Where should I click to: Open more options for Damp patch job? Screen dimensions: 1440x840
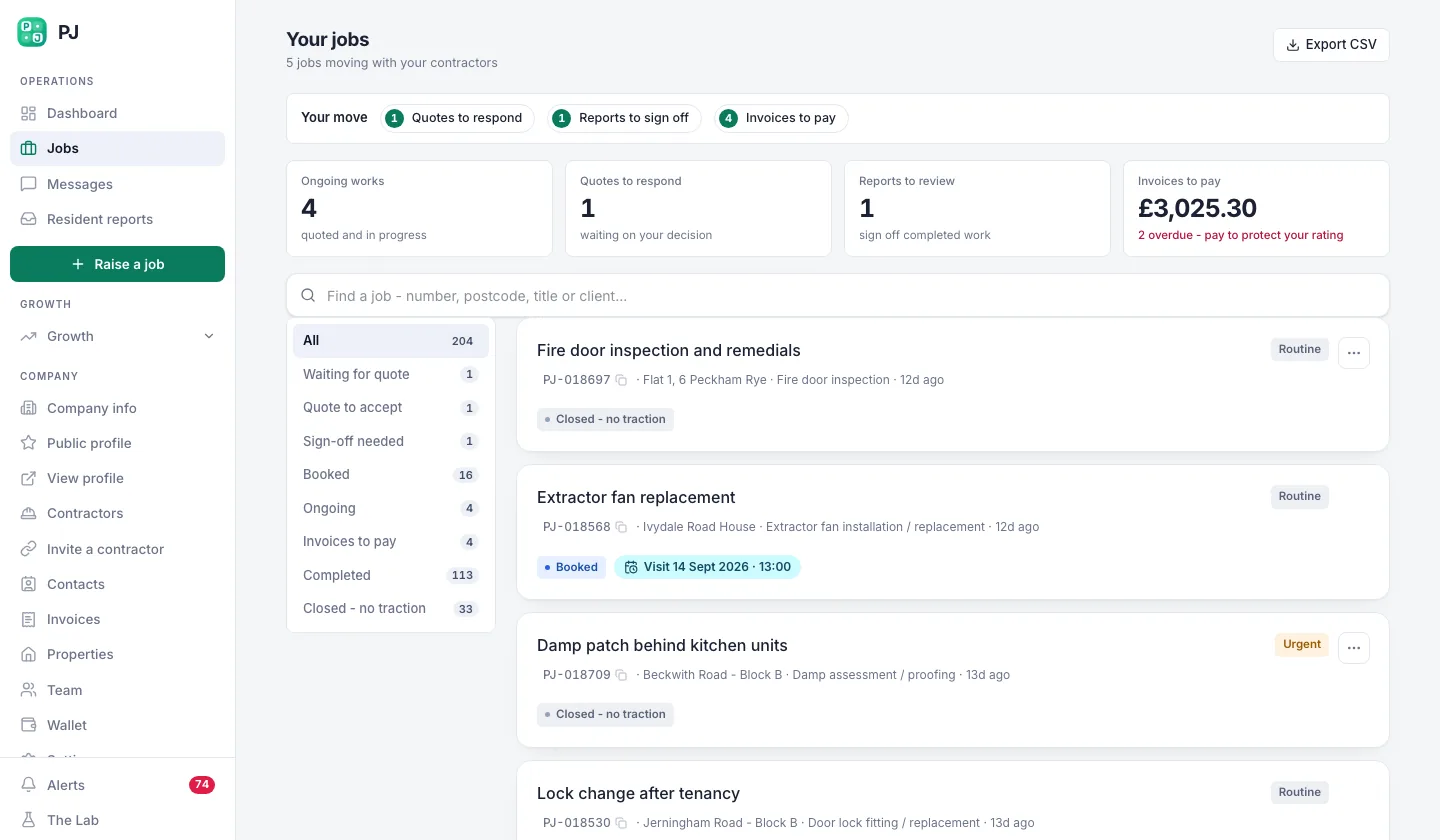pos(1354,648)
